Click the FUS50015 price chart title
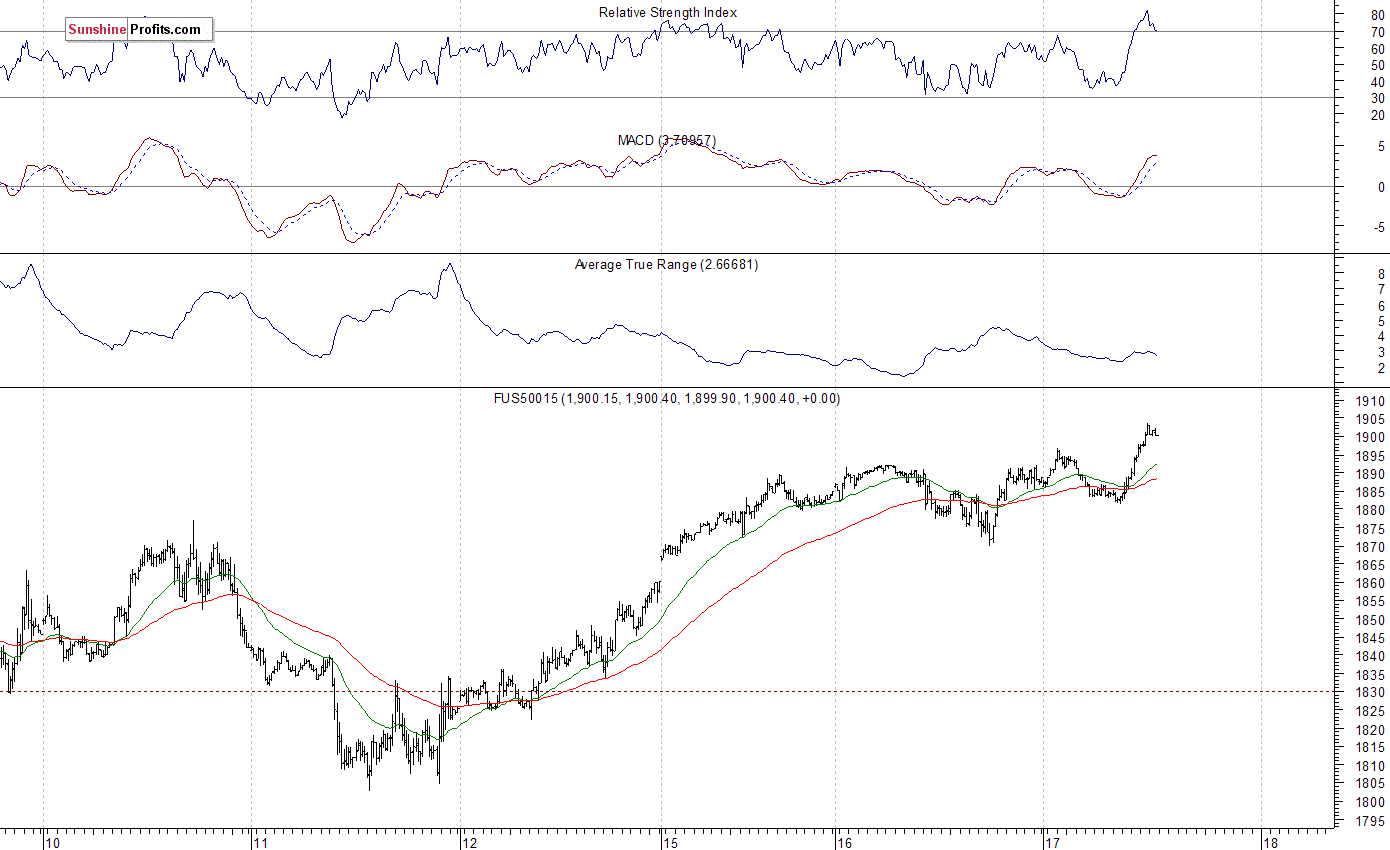Viewport: 1390px width, 850px height. coord(667,398)
